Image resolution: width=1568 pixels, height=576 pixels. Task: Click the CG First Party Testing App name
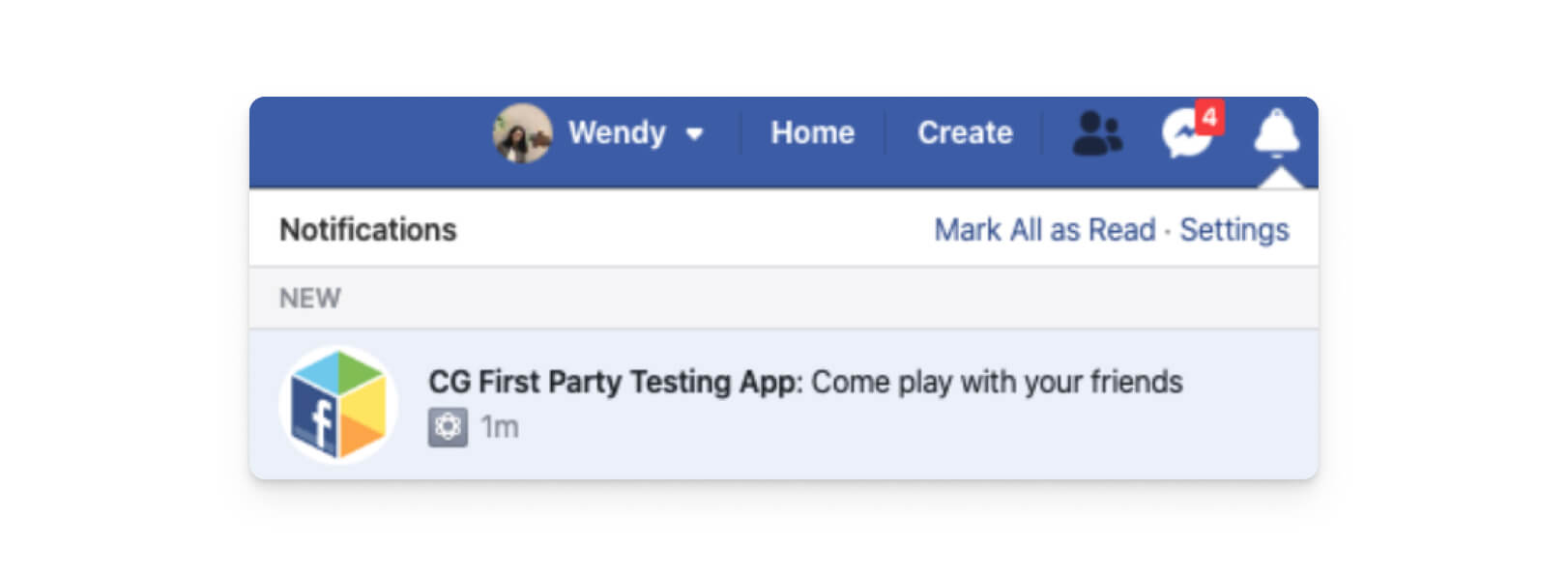(x=615, y=382)
